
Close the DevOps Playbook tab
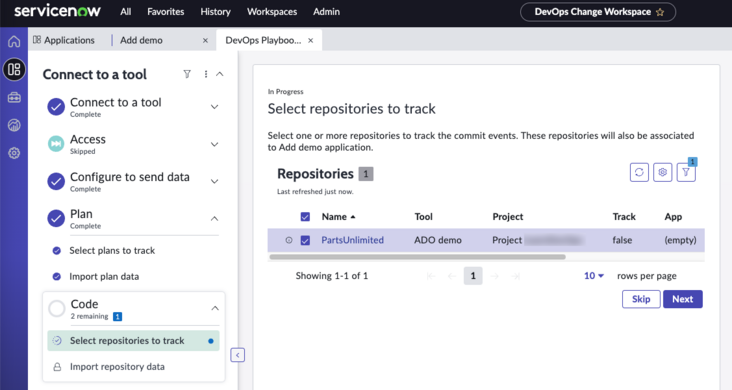point(310,41)
